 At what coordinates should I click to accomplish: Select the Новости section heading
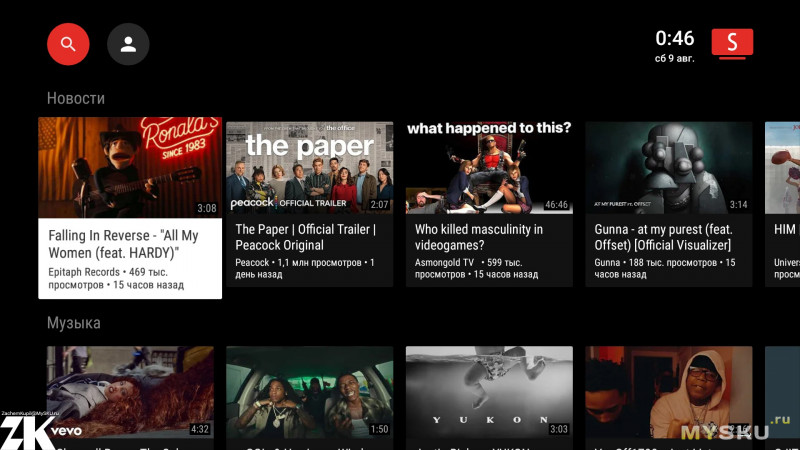coord(76,98)
